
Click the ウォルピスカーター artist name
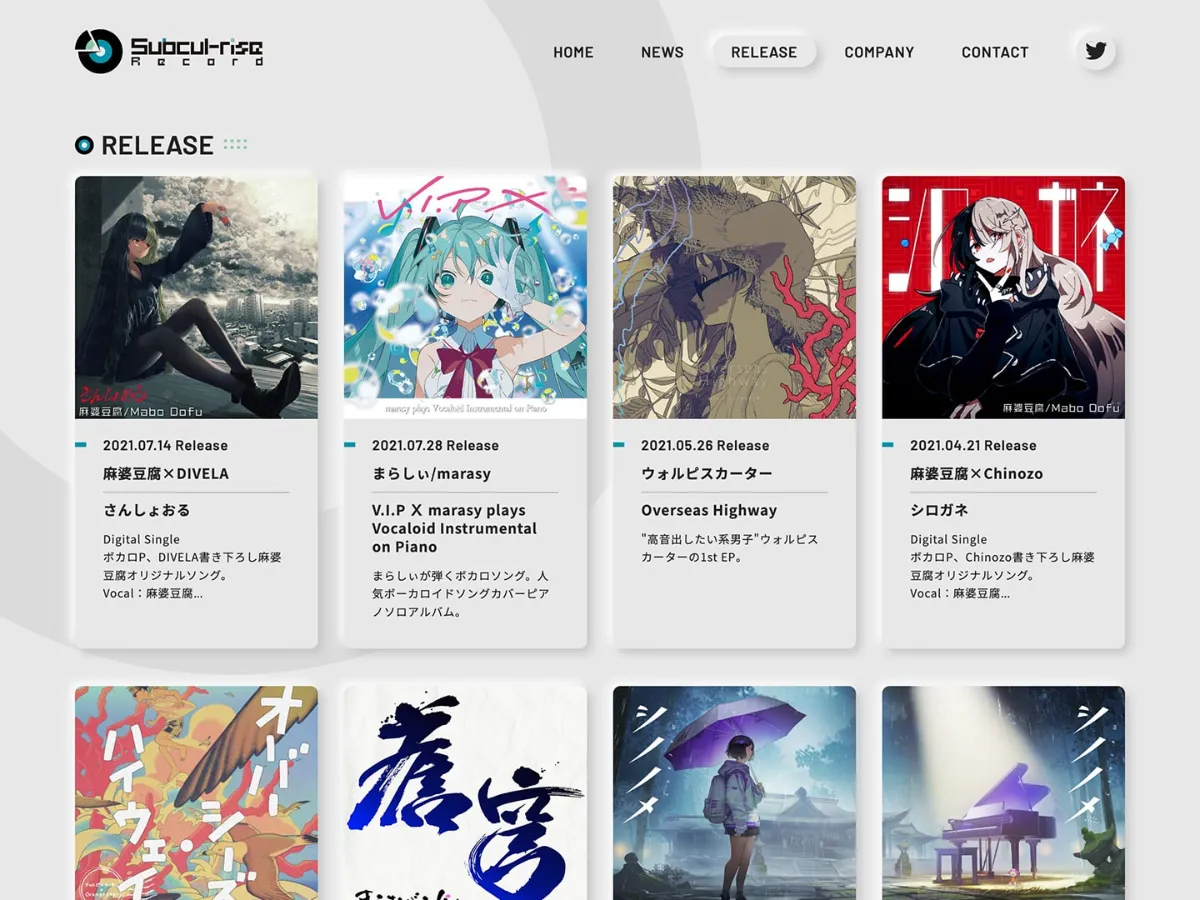click(707, 473)
